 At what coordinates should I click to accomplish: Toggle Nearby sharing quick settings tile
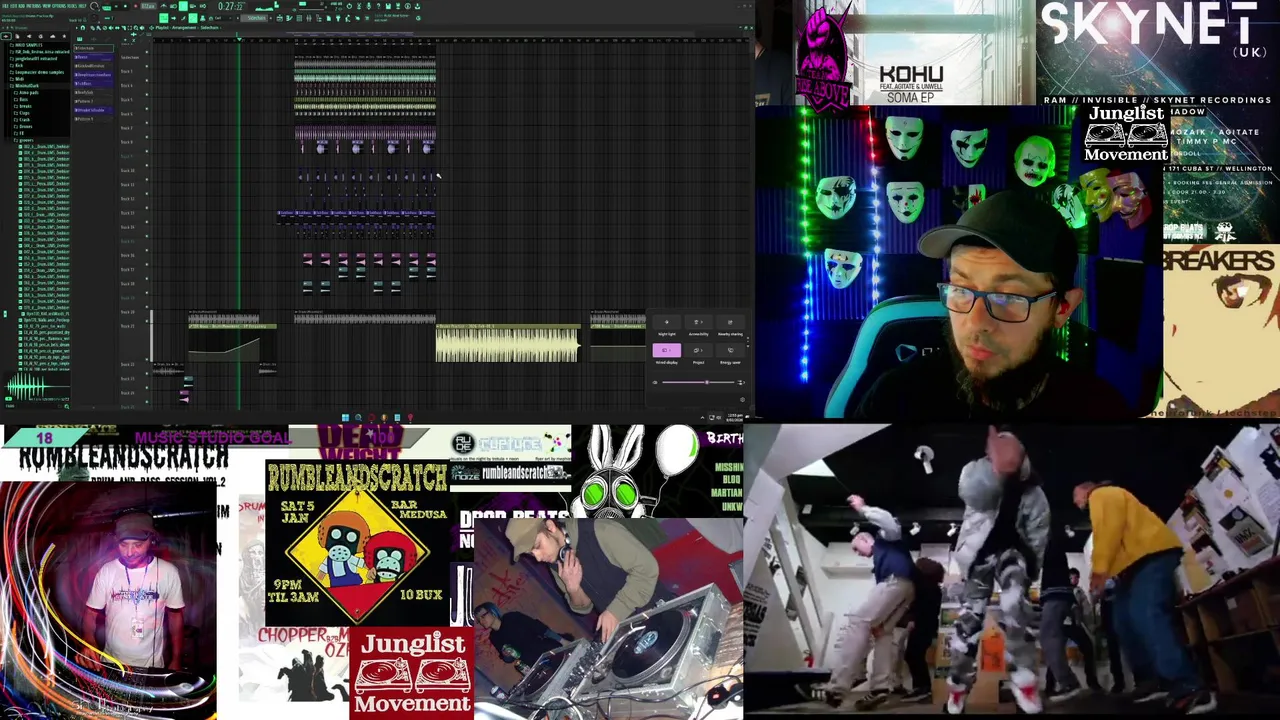pyautogui.click(x=730, y=322)
